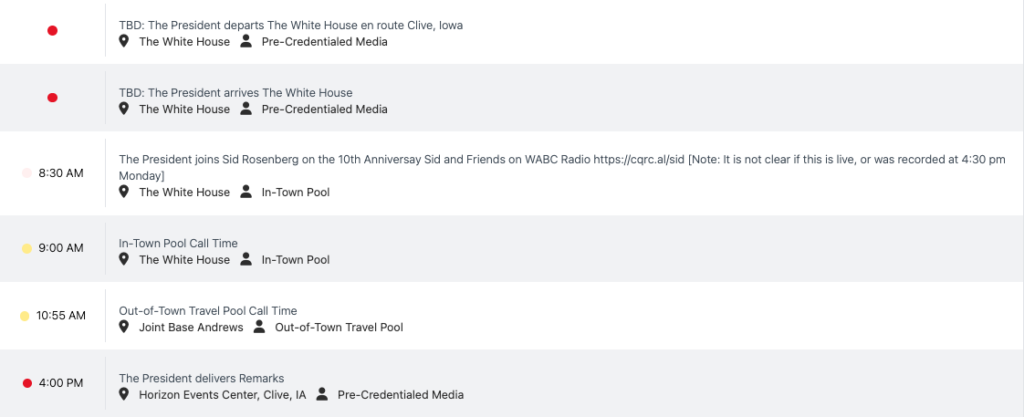This screenshot has width=1024, height=417.
Task: Click location pin beside Horizon Events Center
Action: [x=124, y=395]
